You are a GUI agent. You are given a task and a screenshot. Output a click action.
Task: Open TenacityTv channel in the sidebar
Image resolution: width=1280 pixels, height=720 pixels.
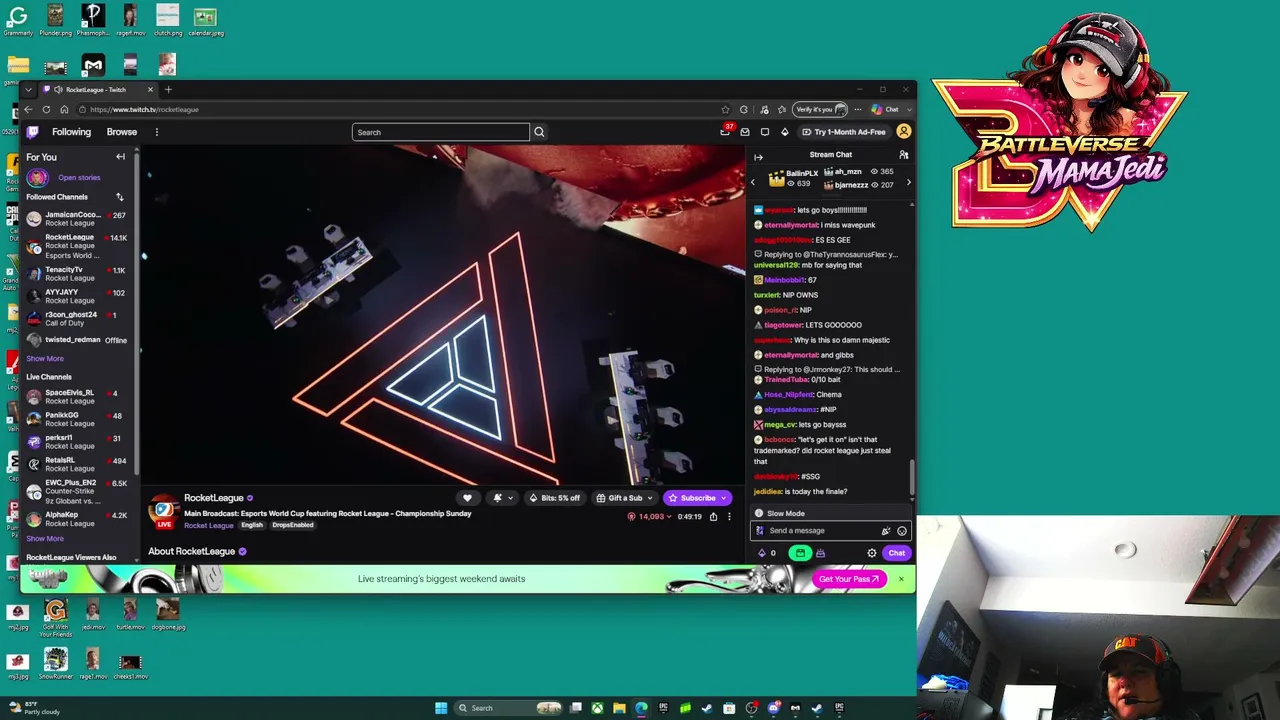coord(76,274)
